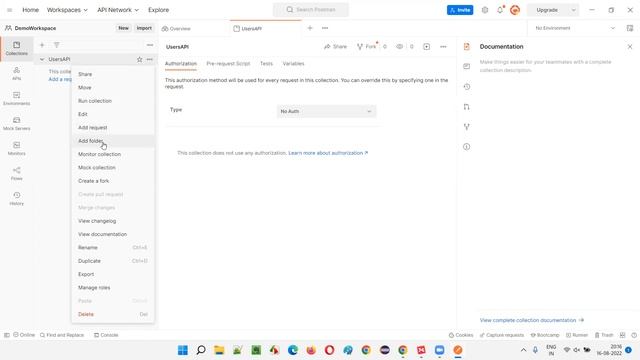The width and height of the screenshot is (640, 360).
Task: Switch to the Pre-request Script tab
Action: click(228, 64)
